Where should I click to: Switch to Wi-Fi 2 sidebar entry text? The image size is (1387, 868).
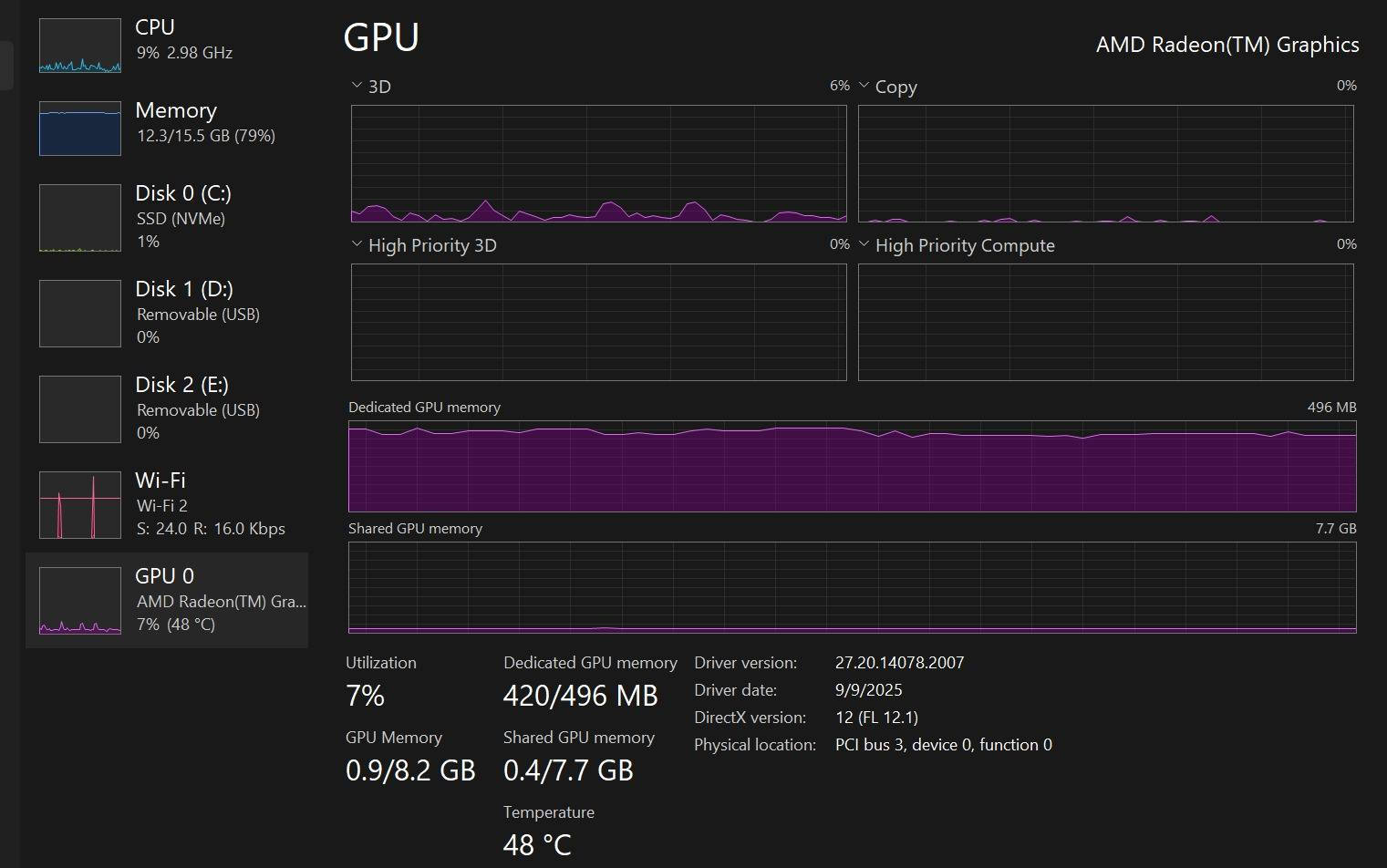(162, 505)
